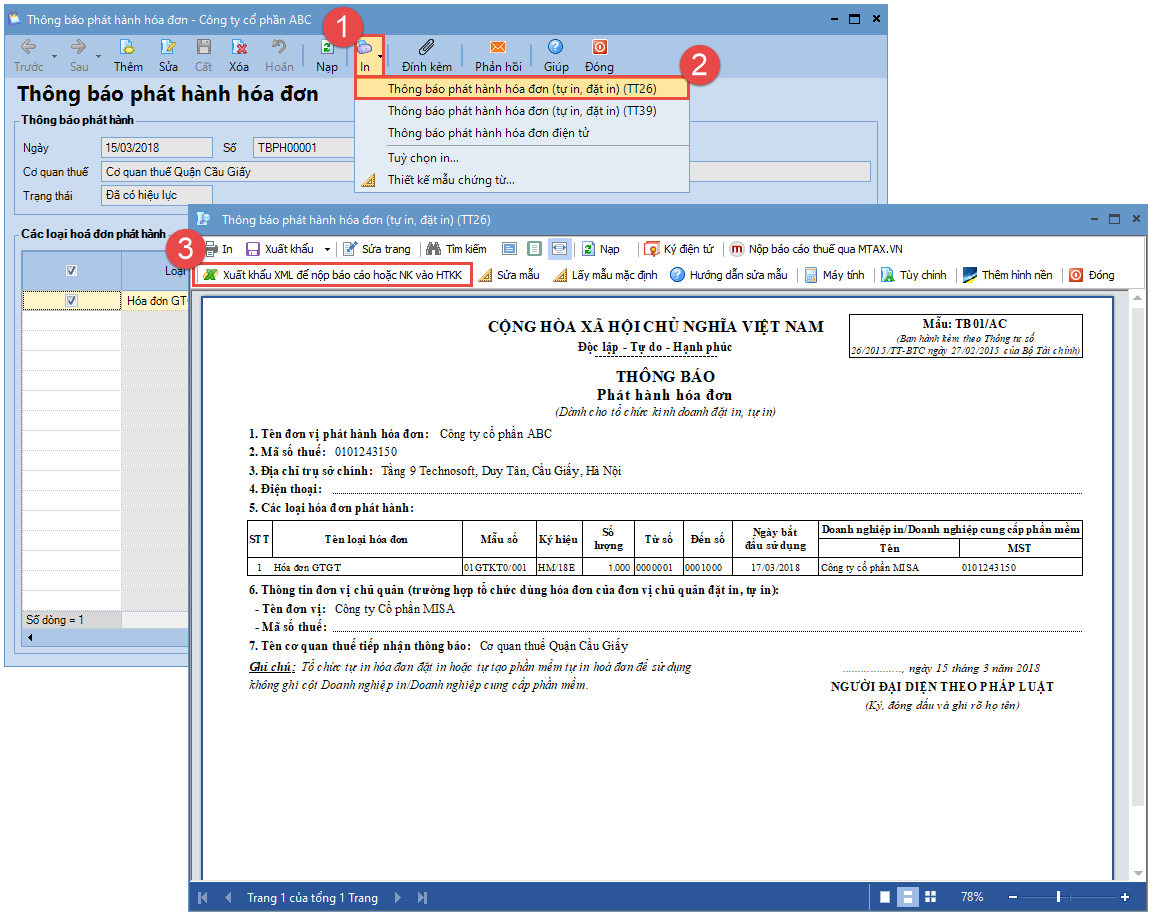Uncheck the Hóa đơn GTGT row checkbox
The image size is (1151, 916).
pos(71,300)
